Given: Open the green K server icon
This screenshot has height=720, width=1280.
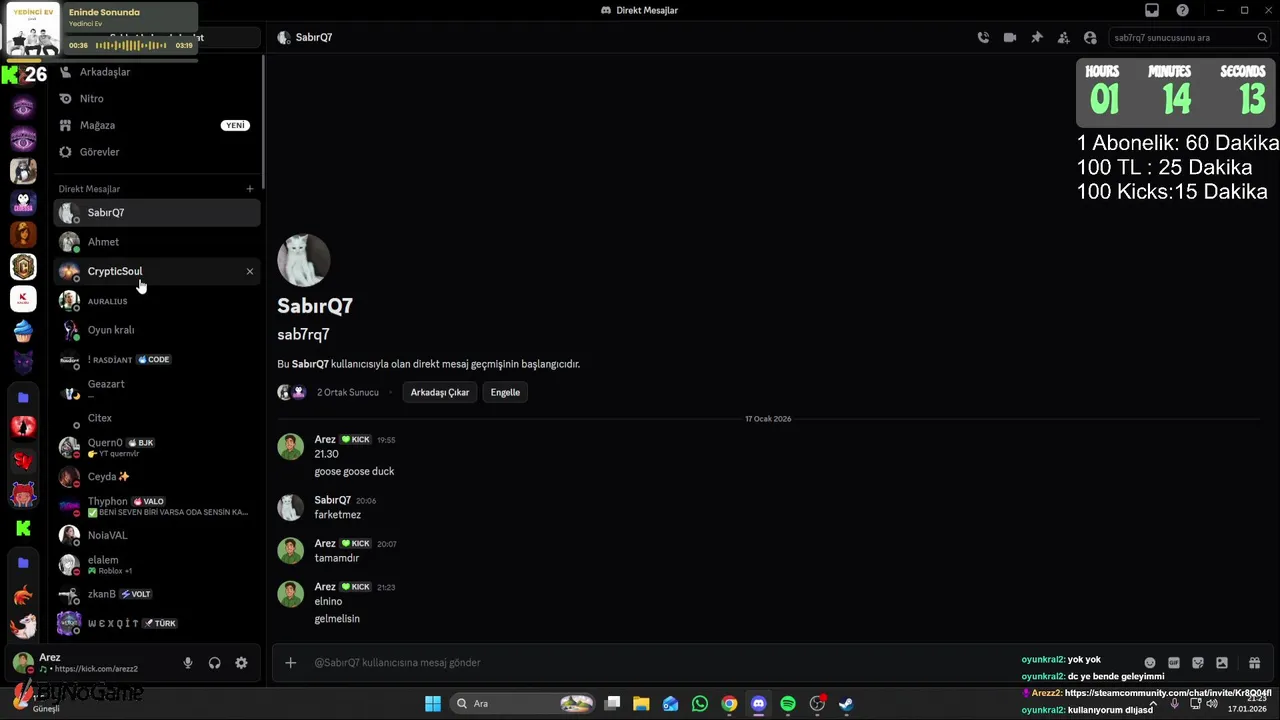Looking at the screenshot, I should pyautogui.click(x=23, y=528).
